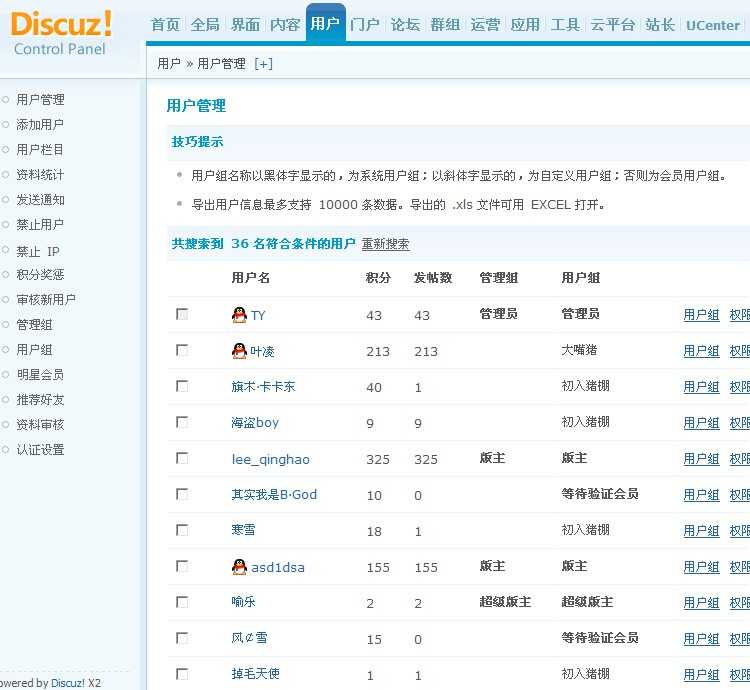Open 用户组 in the left sidebar
This screenshot has height=690, width=750.
(x=34, y=350)
